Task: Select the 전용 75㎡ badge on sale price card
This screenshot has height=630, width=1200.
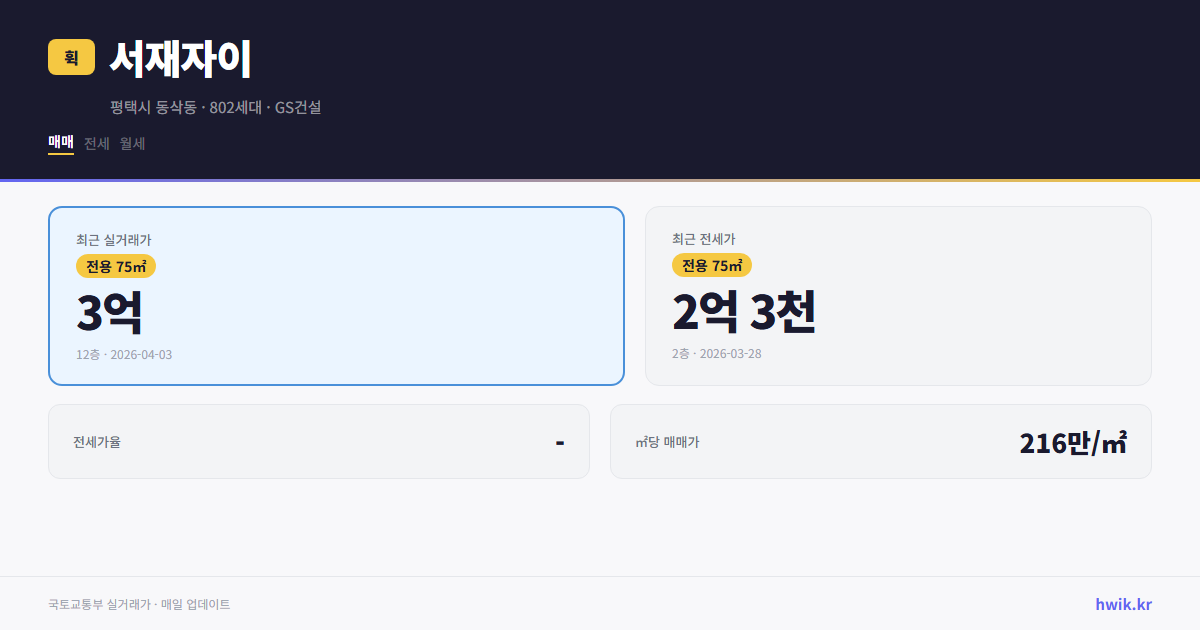Action: 111,266
